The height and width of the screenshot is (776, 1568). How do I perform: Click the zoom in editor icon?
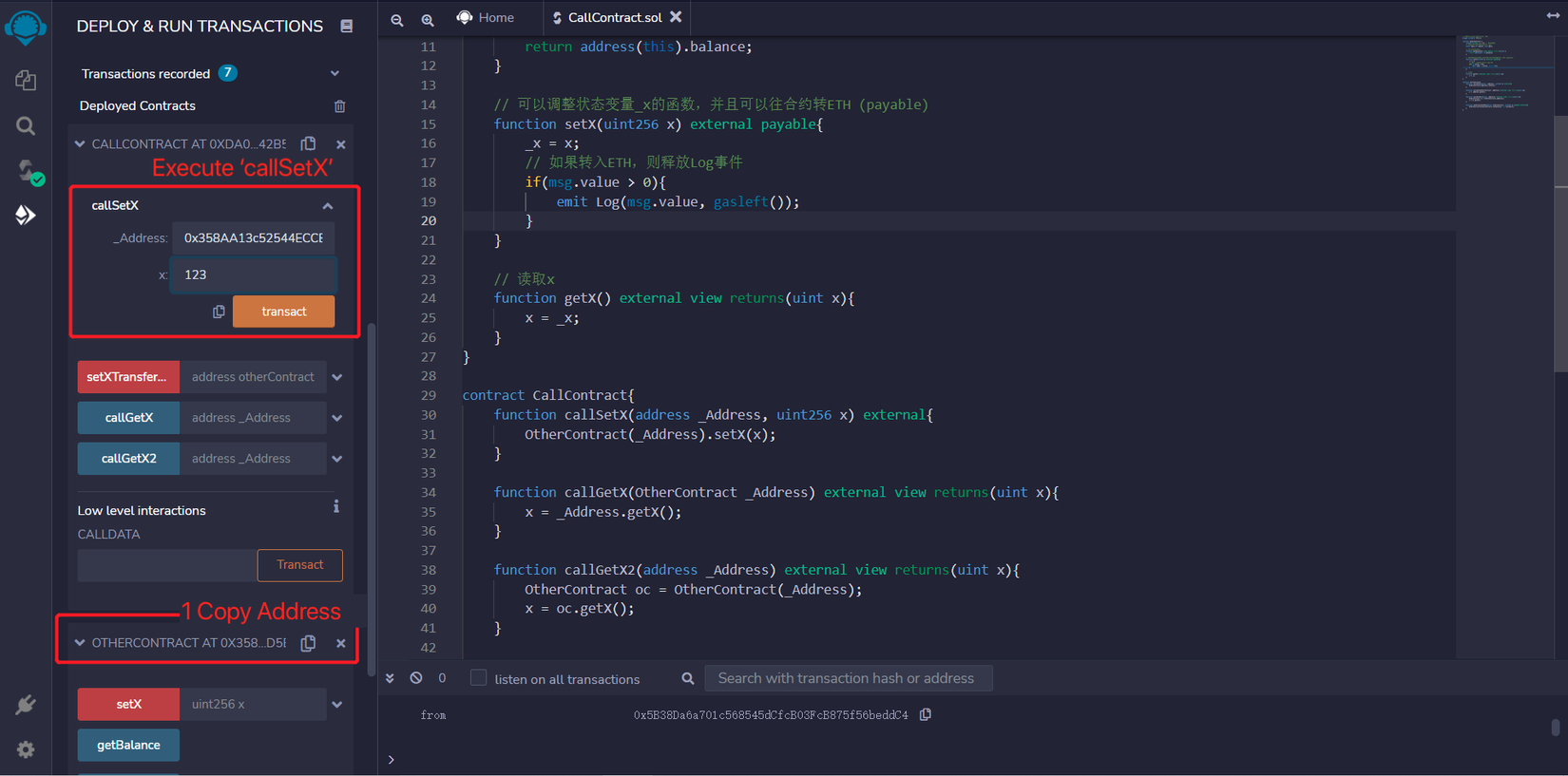click(428, 19)
